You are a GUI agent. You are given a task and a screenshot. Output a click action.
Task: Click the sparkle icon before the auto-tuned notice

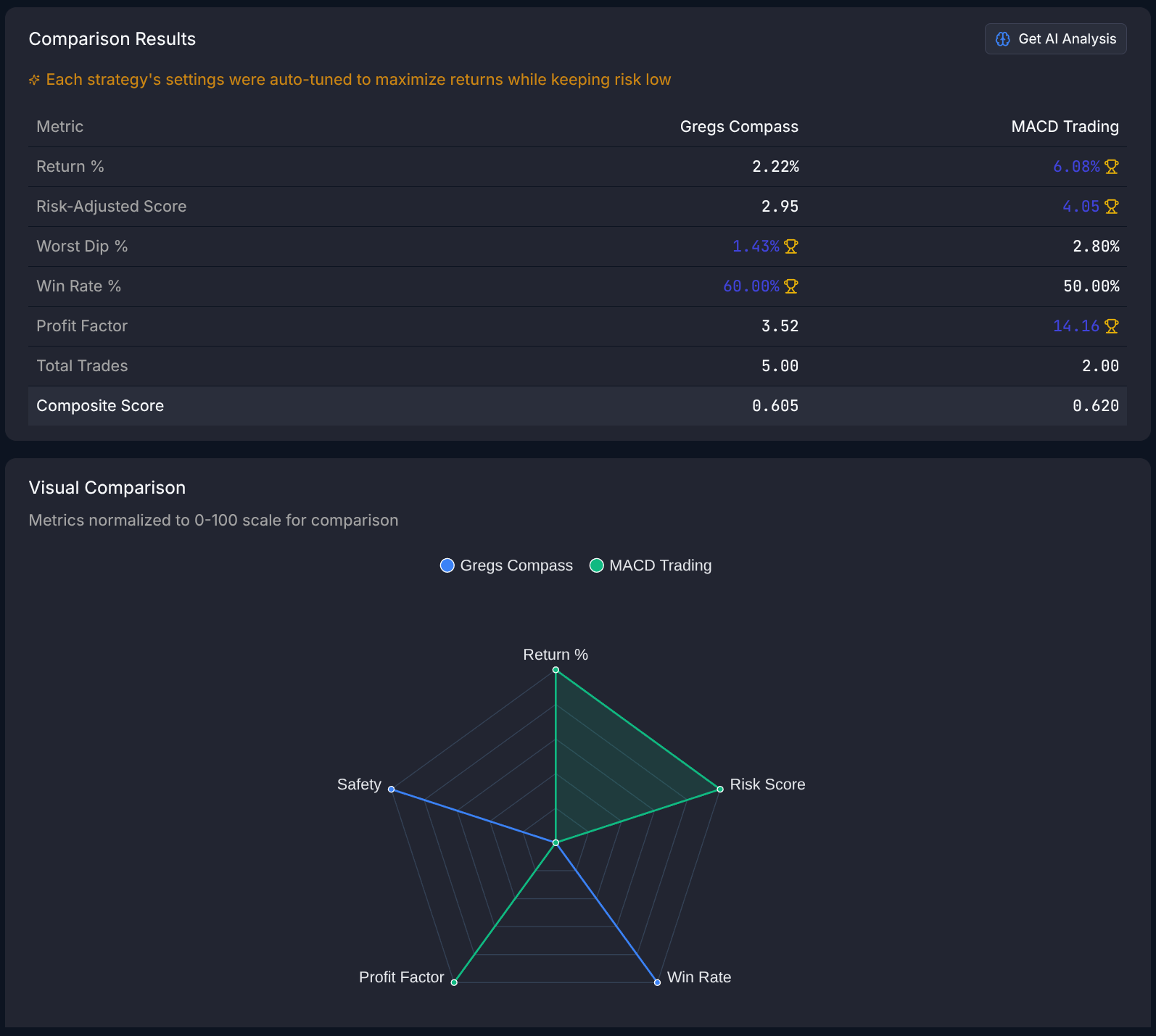tap(34, 80)
